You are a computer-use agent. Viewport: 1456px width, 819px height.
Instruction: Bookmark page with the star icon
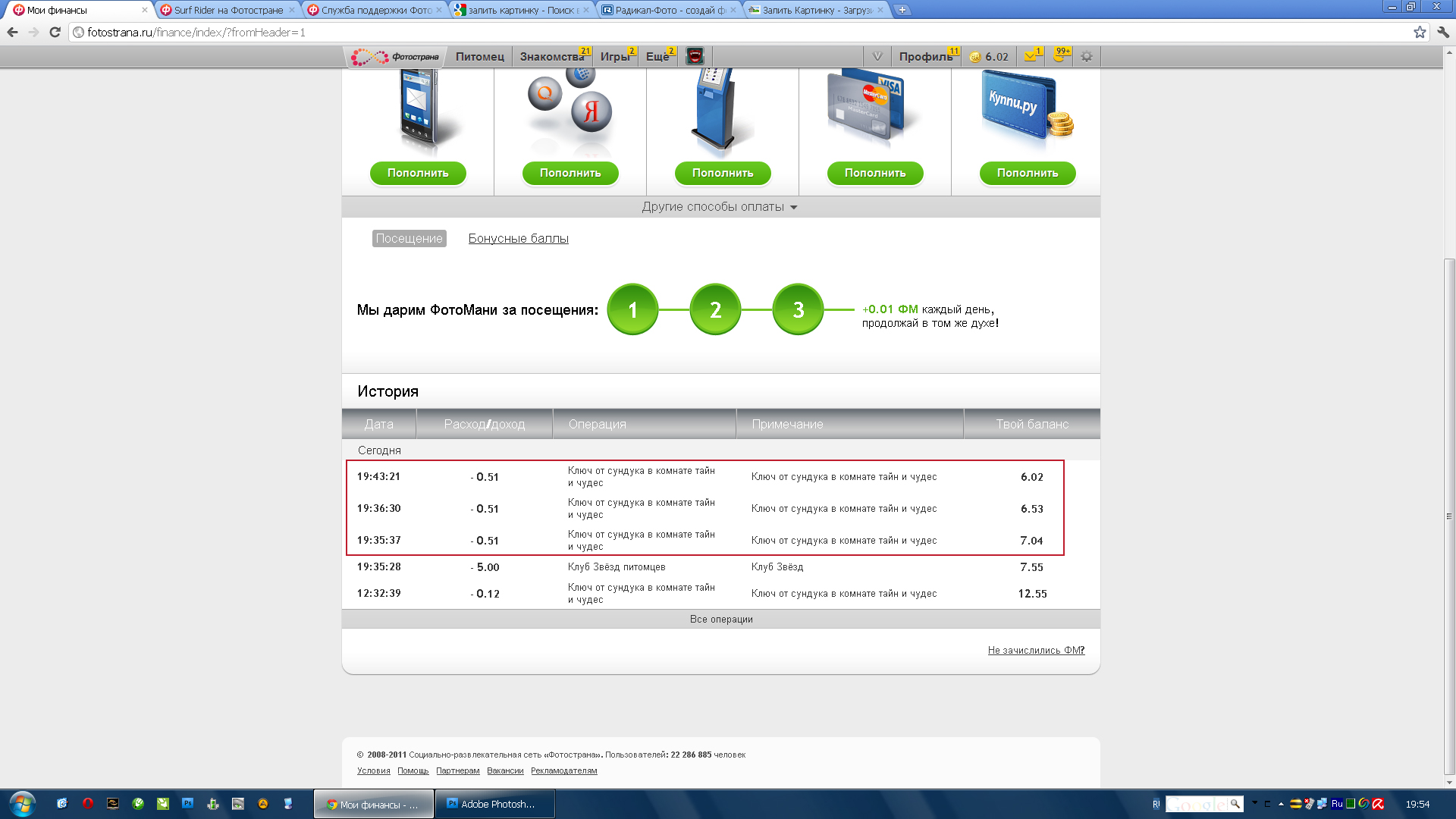click(1420, 32)
